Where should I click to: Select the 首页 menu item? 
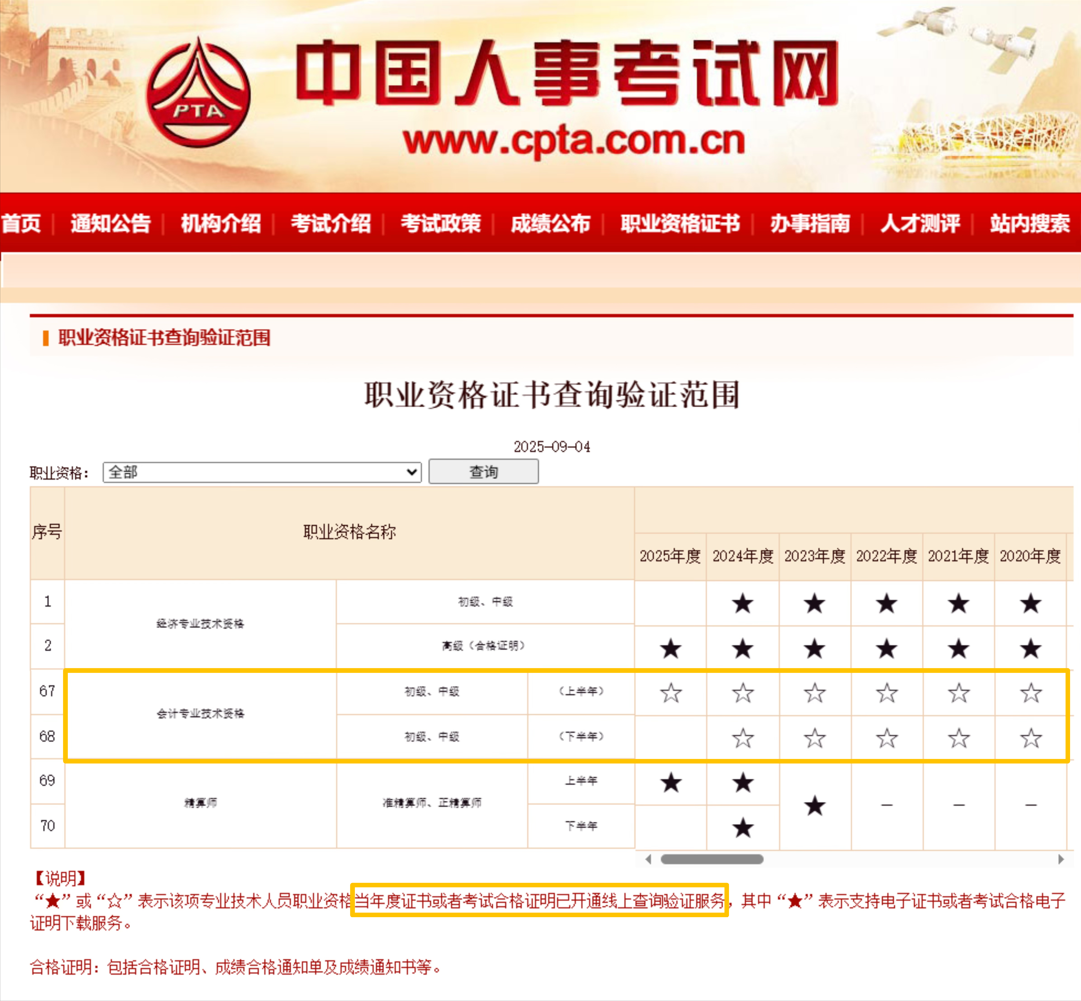pos(19,224)
